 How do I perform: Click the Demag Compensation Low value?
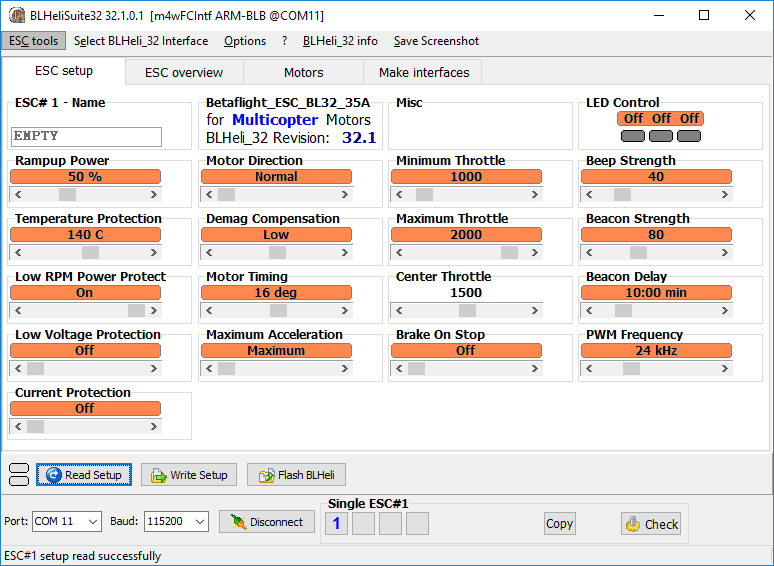click(276, 234)
